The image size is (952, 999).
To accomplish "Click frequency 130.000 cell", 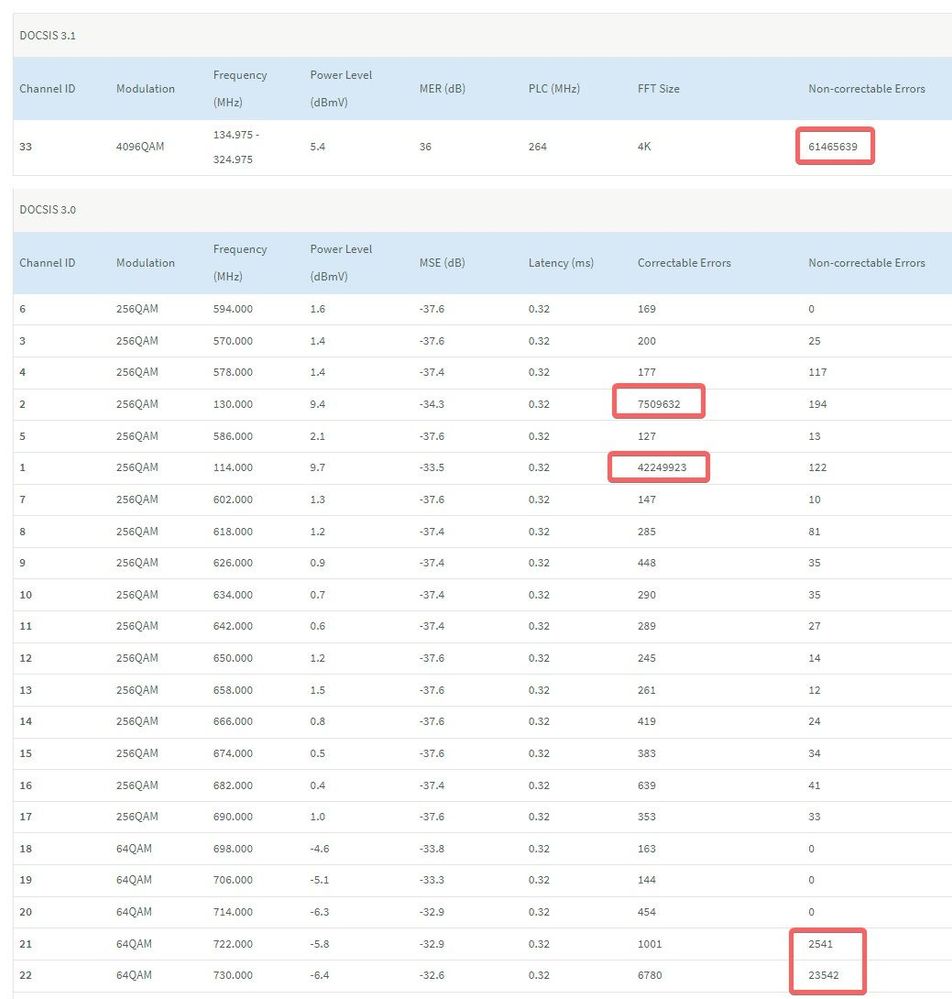I will [233, 404].
